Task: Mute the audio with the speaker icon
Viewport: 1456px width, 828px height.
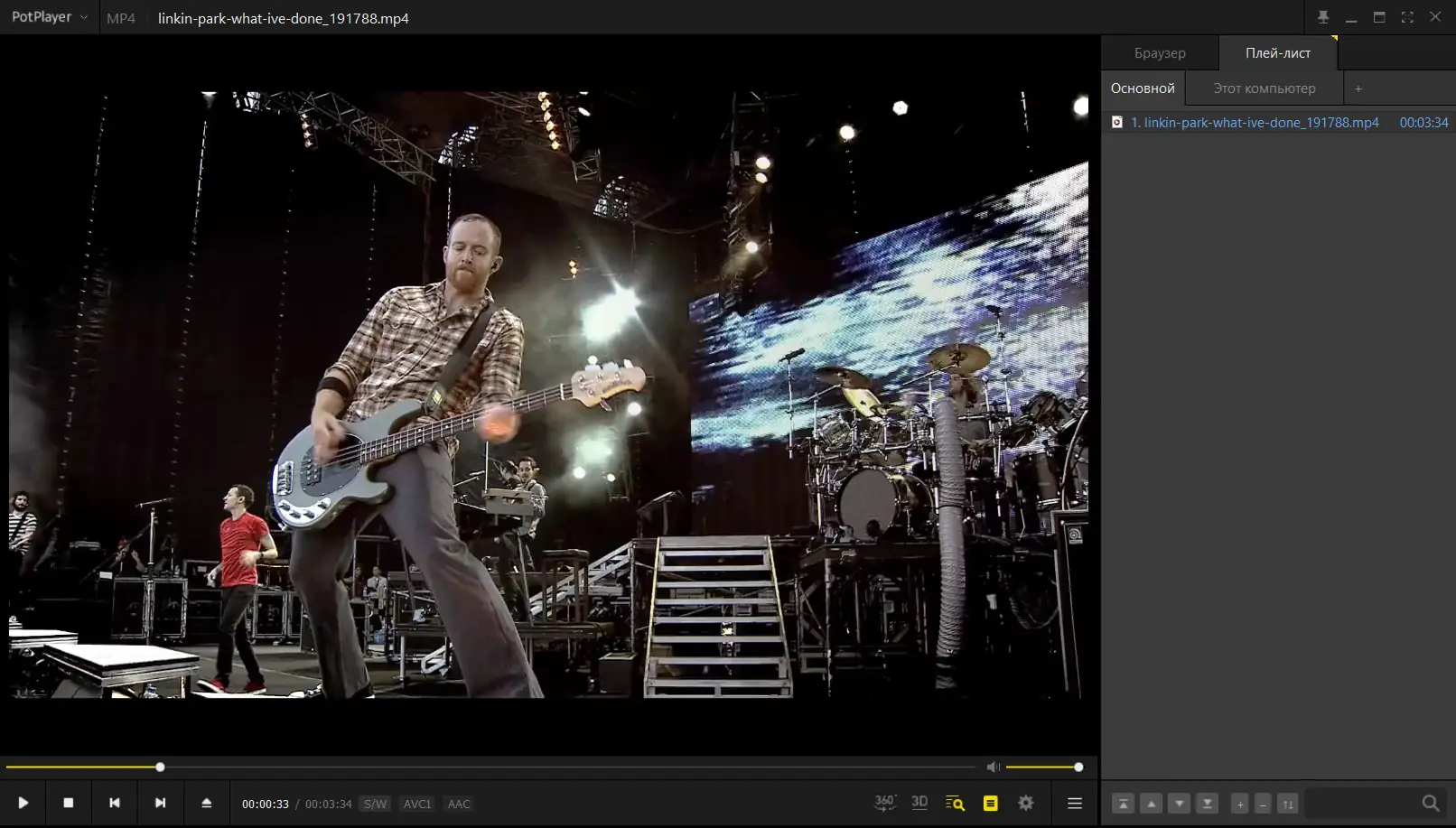Action: click(994, 767)
